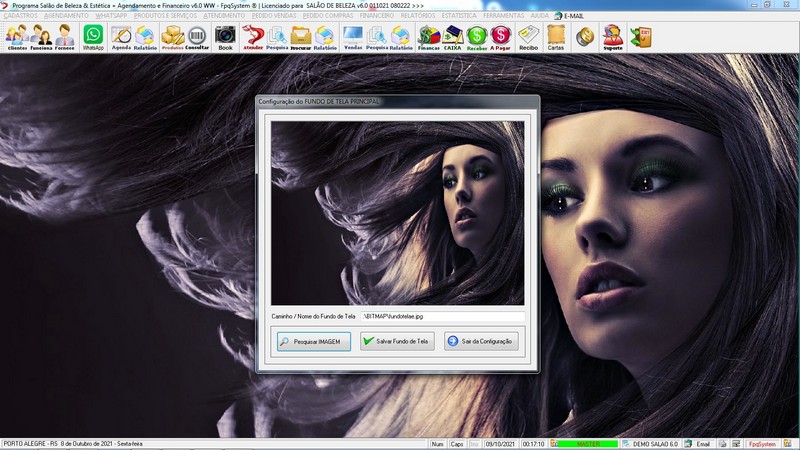Open the FINANCEIRO menu

pos(378,16)
